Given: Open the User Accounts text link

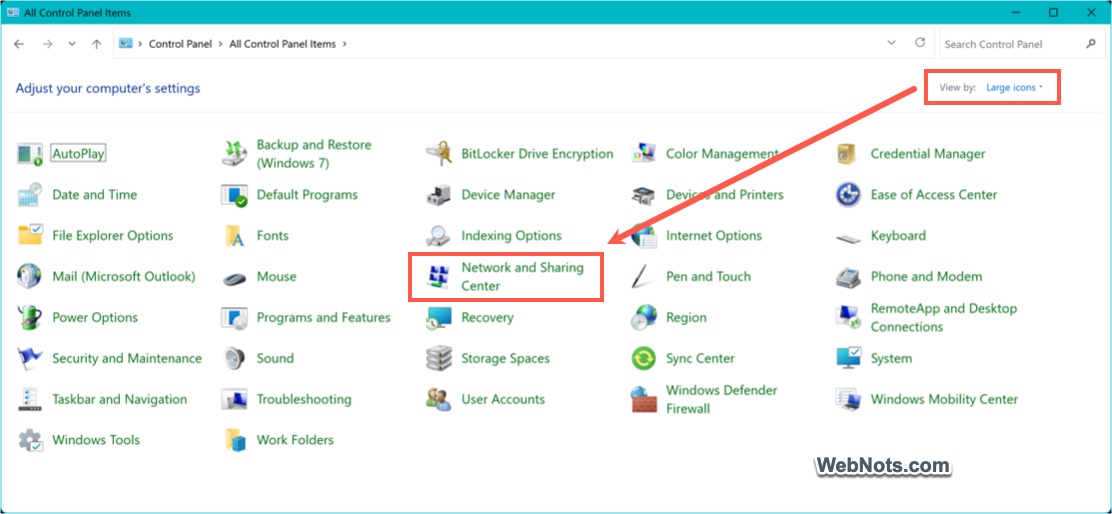Looking at the screenshot, I should [503, 399].
